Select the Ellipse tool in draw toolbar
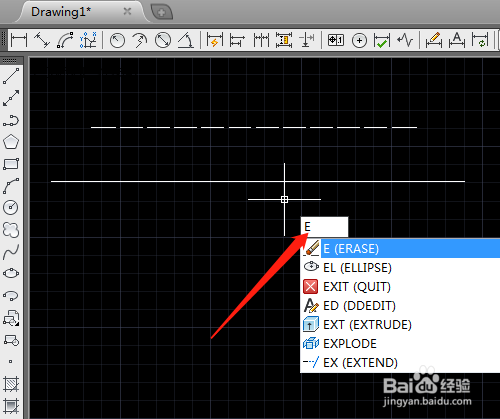This screenshot has width=500, height=419. [x=11, y=273]
